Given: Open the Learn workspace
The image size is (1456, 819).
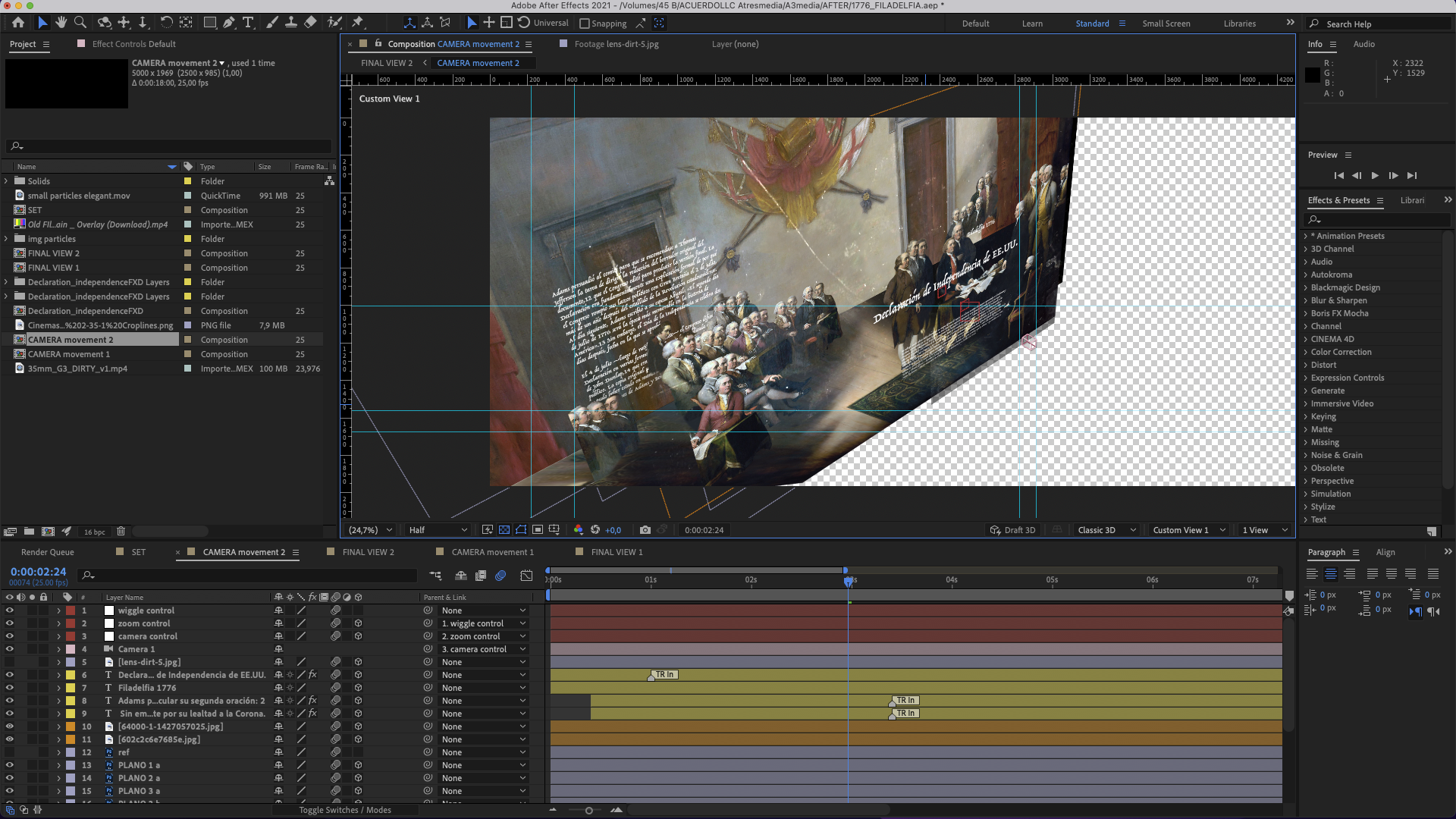Looking at the screenshot, I should click(x=1031, y=24).
